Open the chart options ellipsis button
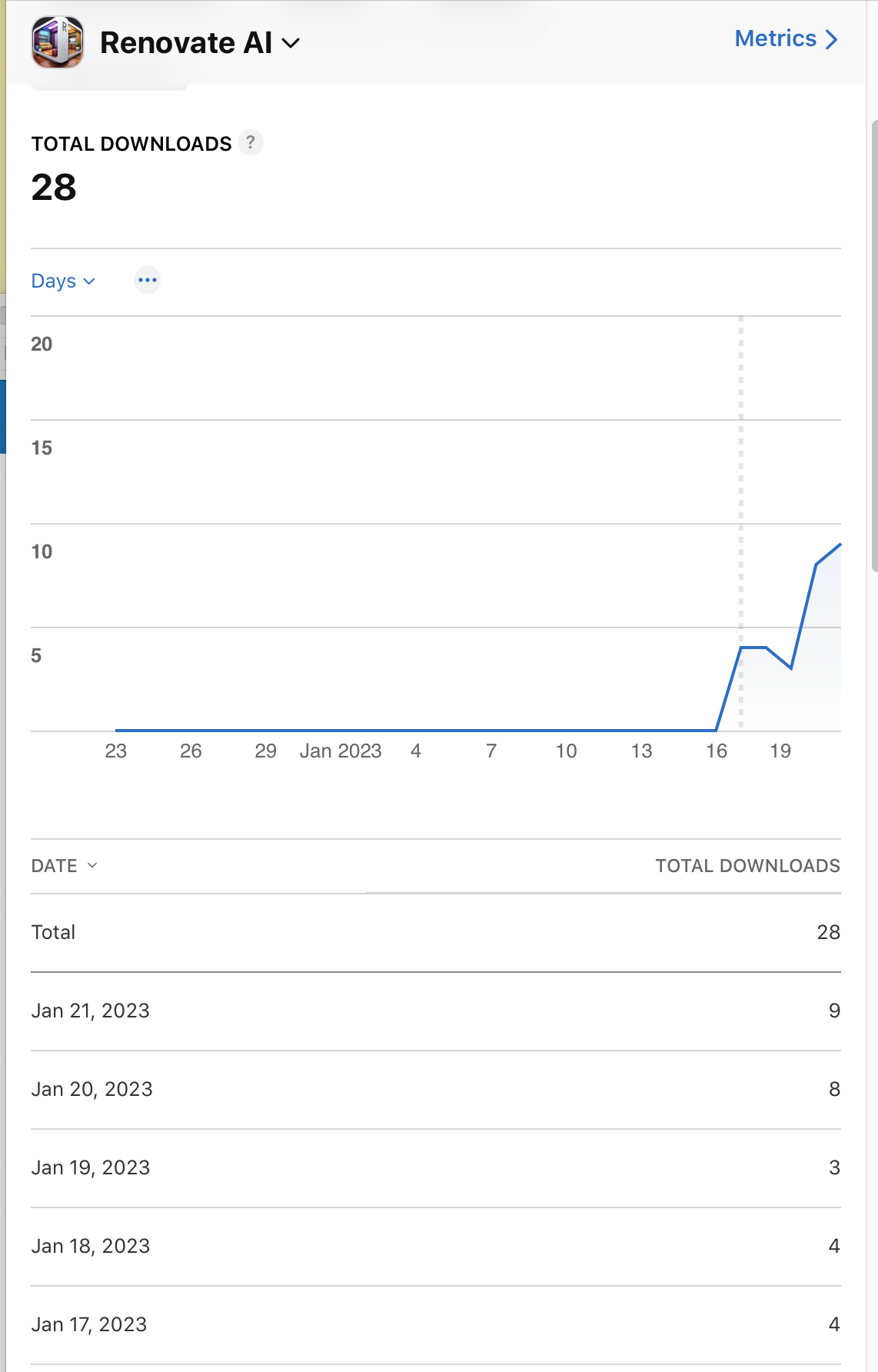The width and height of the screenshot is (878, 1372). pos(148,280)
